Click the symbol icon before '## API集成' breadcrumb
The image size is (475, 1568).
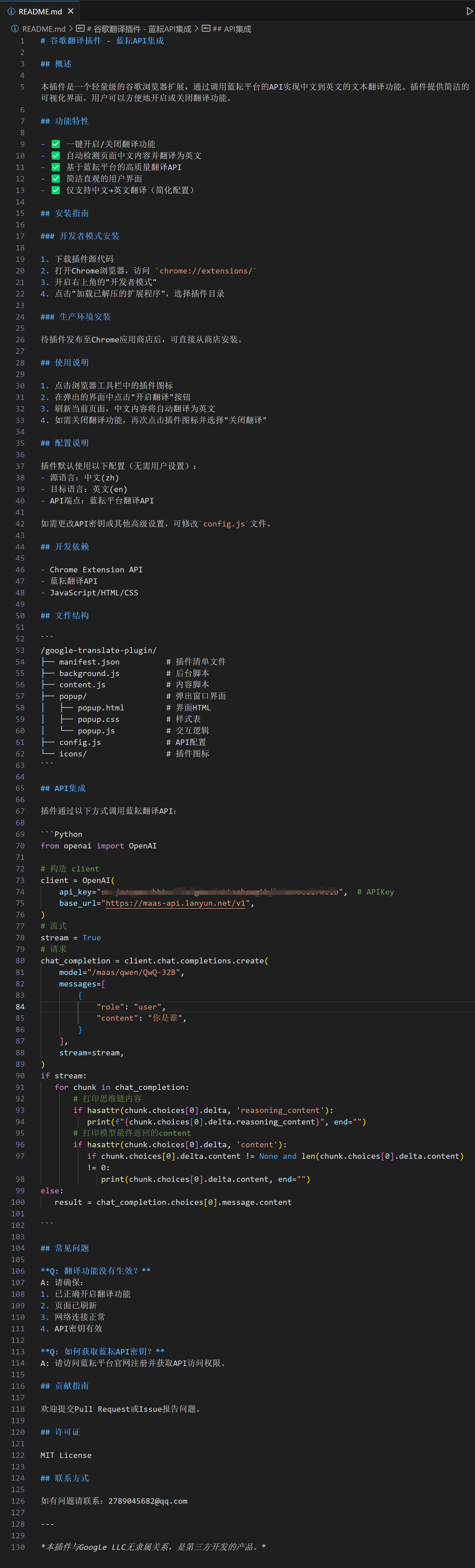(206, 29)
